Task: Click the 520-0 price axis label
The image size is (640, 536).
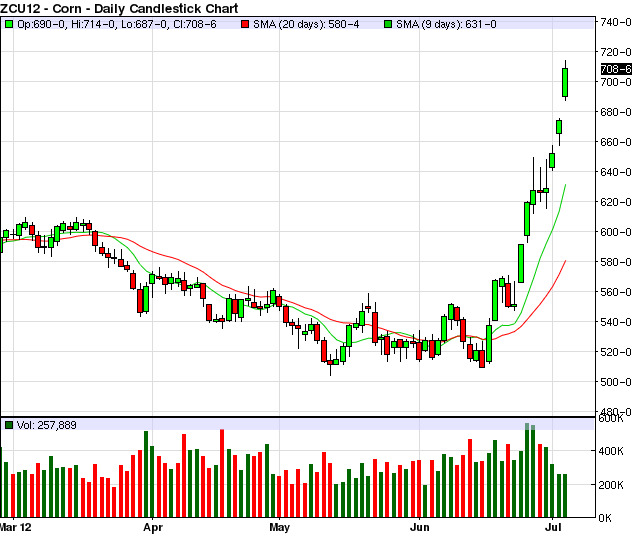Action: click(x=616, y=352)
